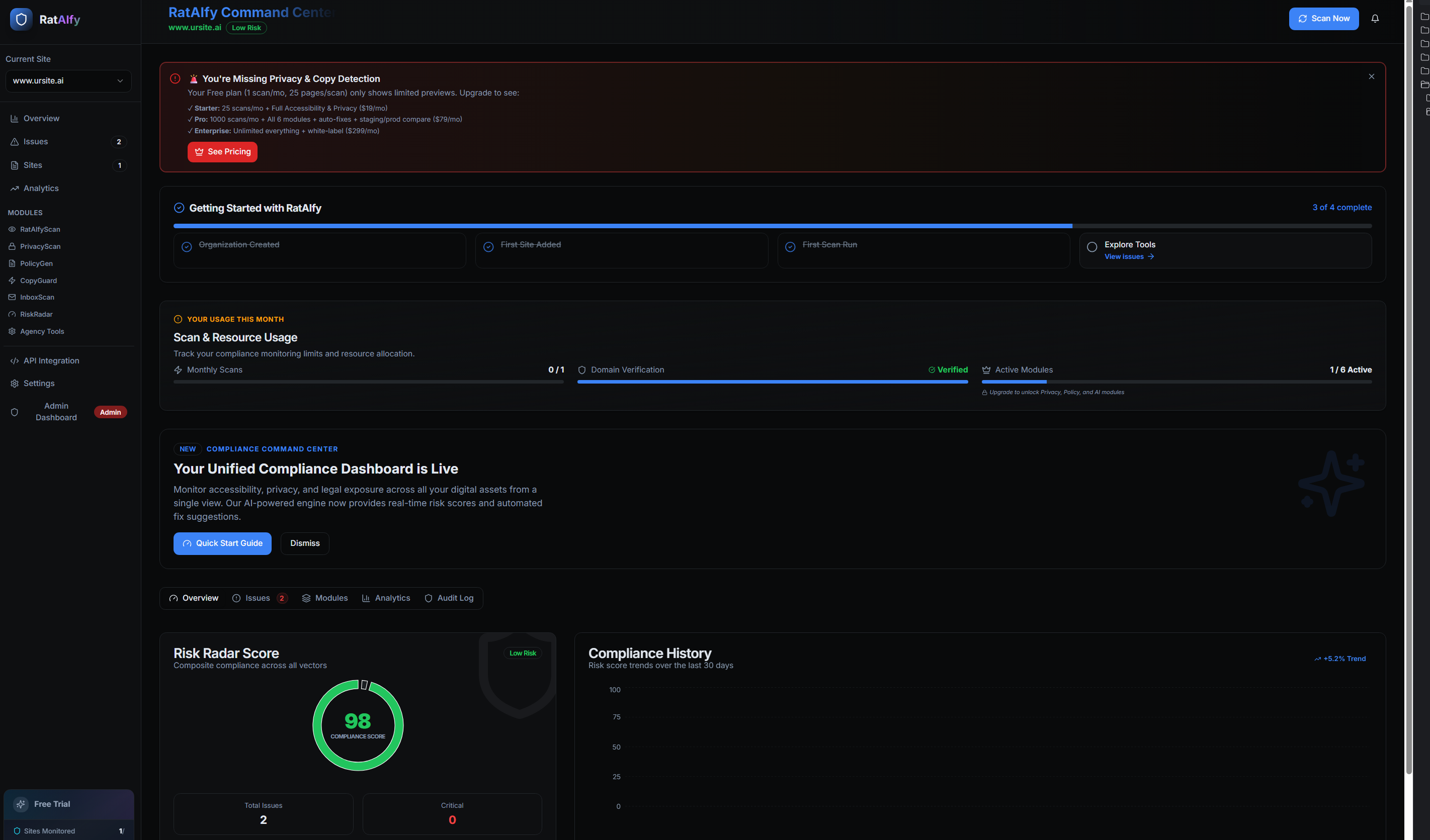This screenshot has width=1430, height=840.
Task: Open Agency Tools gear module
Action: (12, 331)
